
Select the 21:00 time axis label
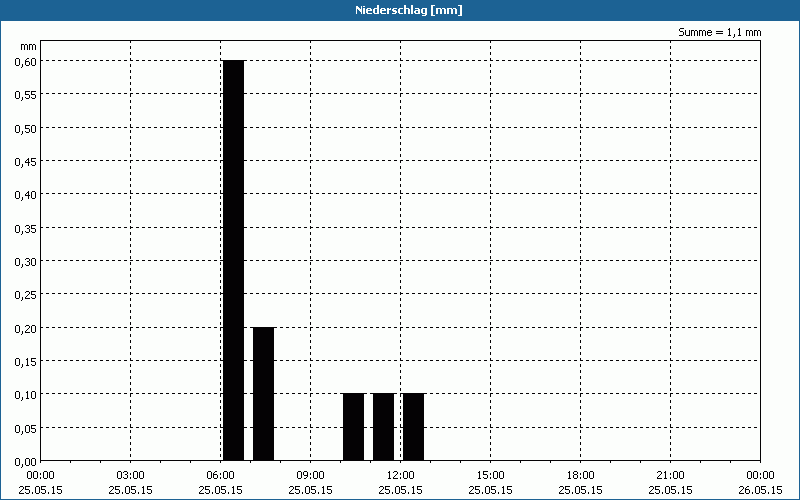click(670, 476)
